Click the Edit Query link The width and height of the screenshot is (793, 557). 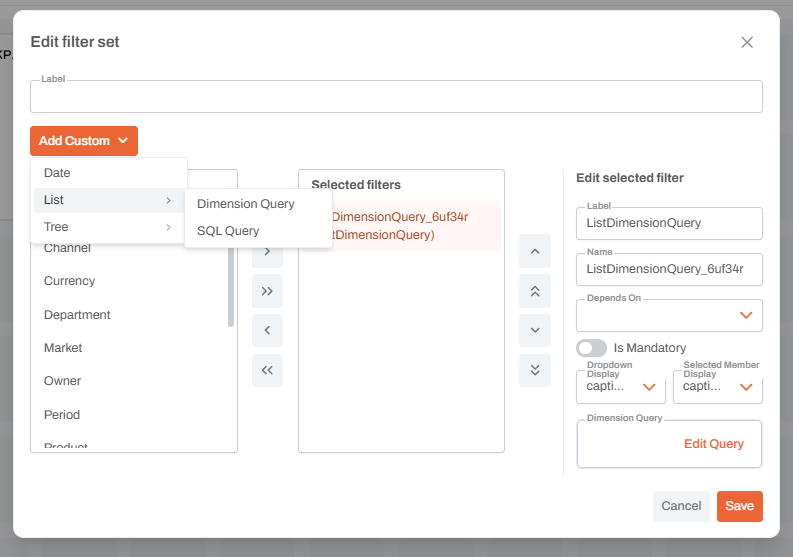point(714,444)
